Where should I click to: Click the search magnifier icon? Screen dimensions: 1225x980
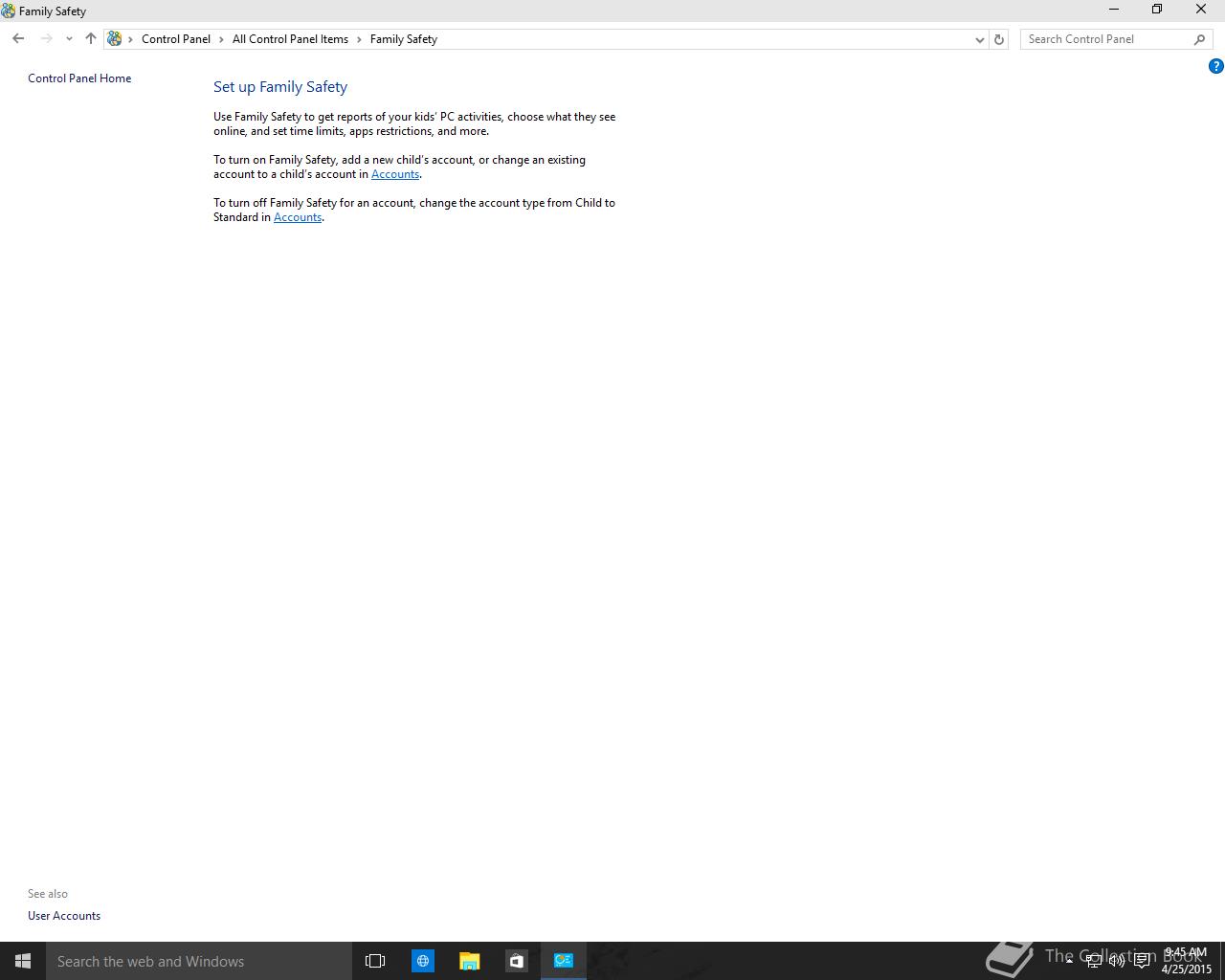(x=1200, y=39)
